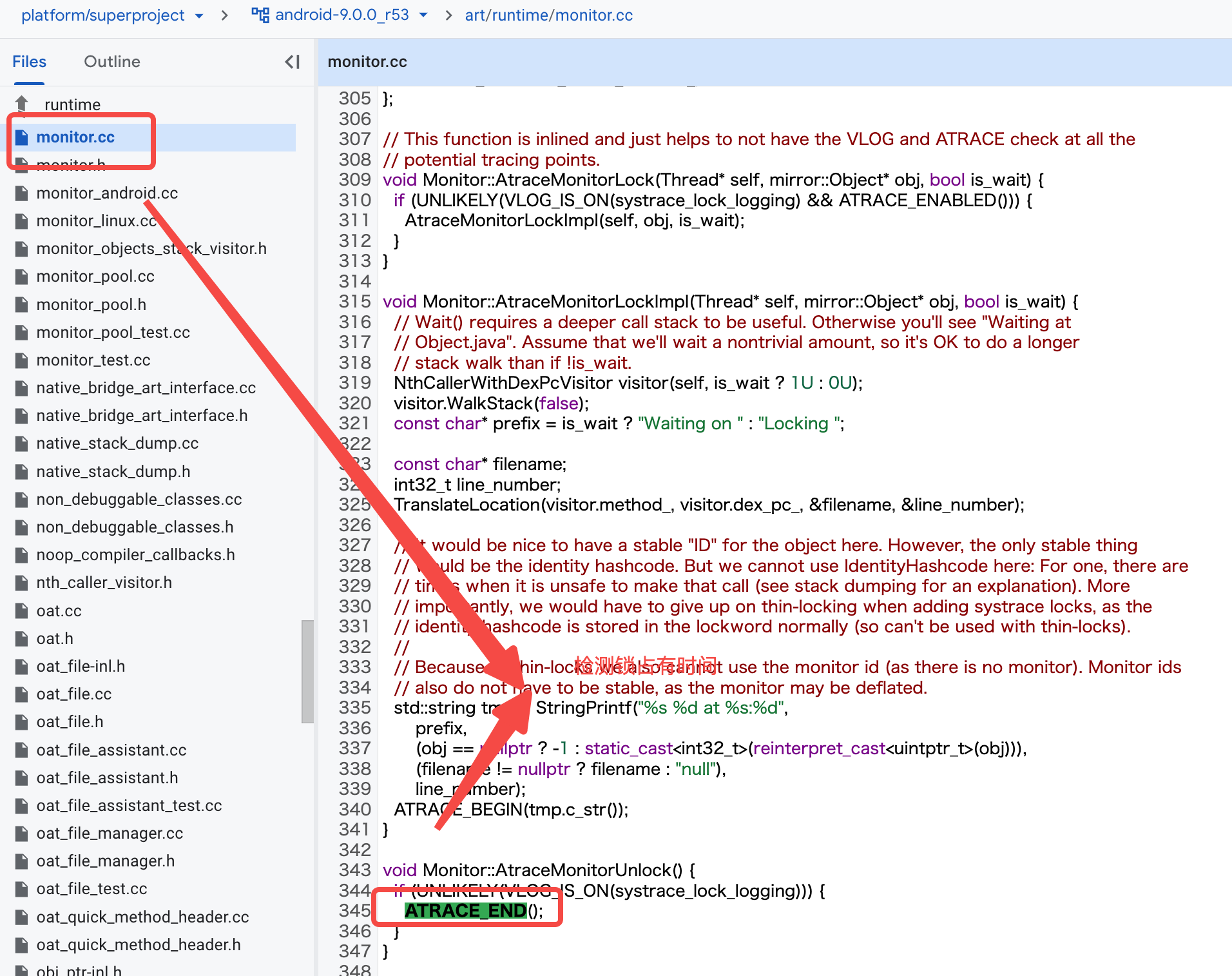The height and width of the screenshot is (976, 1232).
Task: Click AtraceMonitorLockImpl call on line 311
Action: pos(501,220)
